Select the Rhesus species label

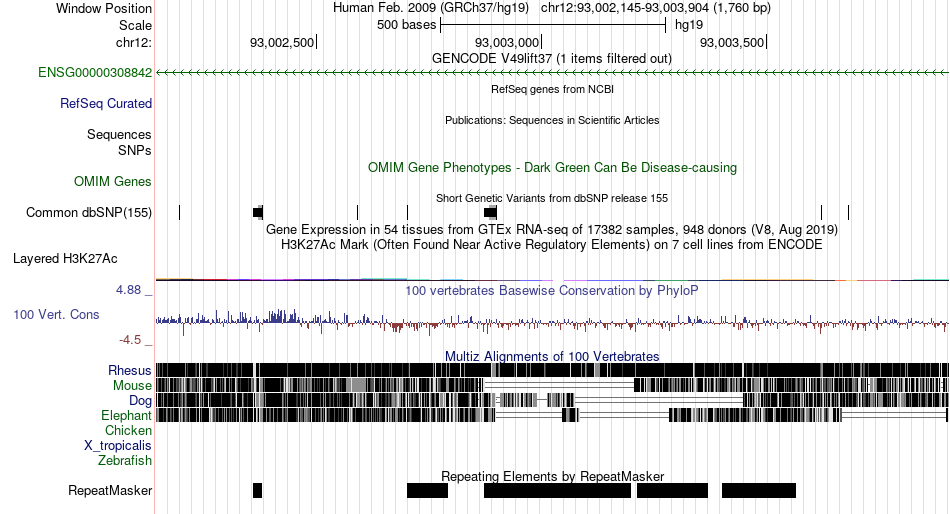130,370
